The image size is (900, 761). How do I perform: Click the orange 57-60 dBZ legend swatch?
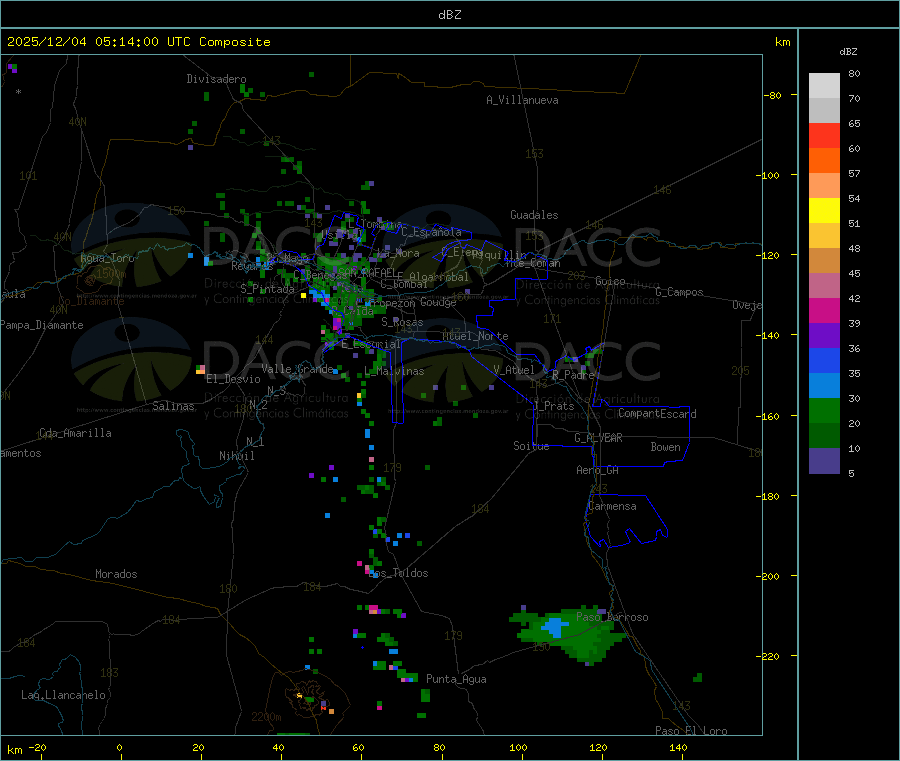pos(824,161)
